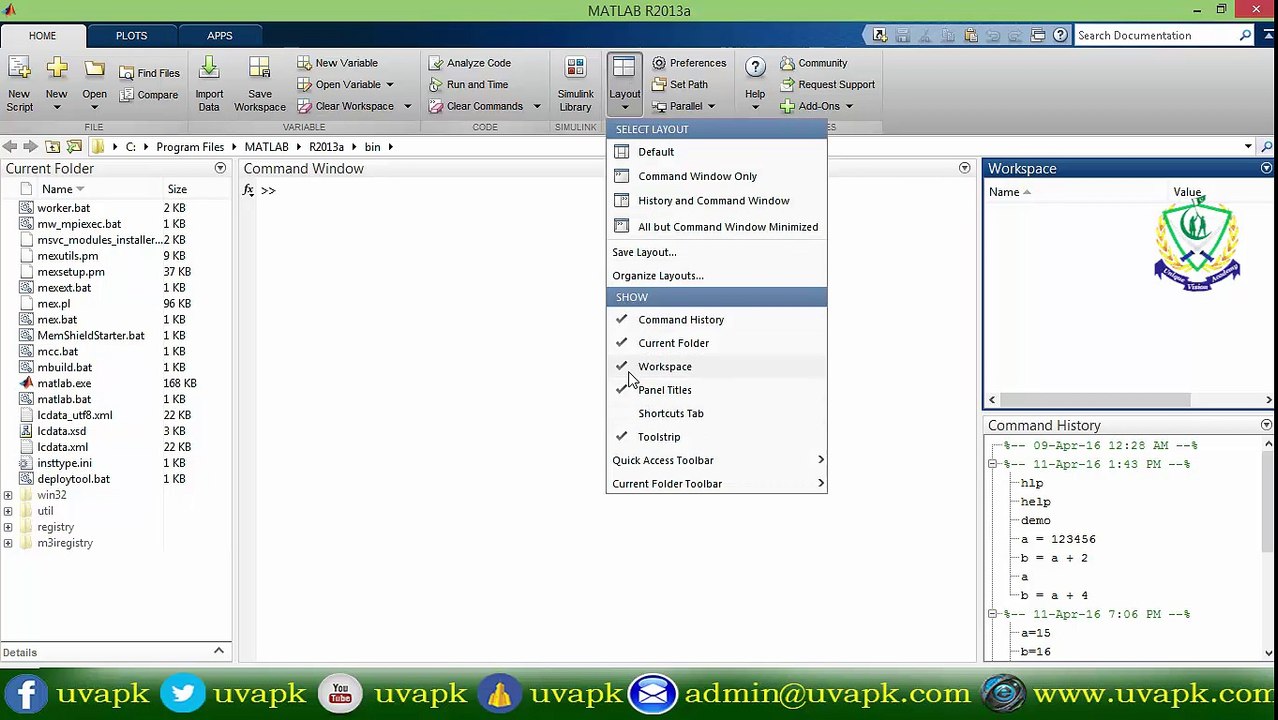Click the YouTube icon in bottom banner
This screenshot has width=1278, height=720.
click(340, 693)
